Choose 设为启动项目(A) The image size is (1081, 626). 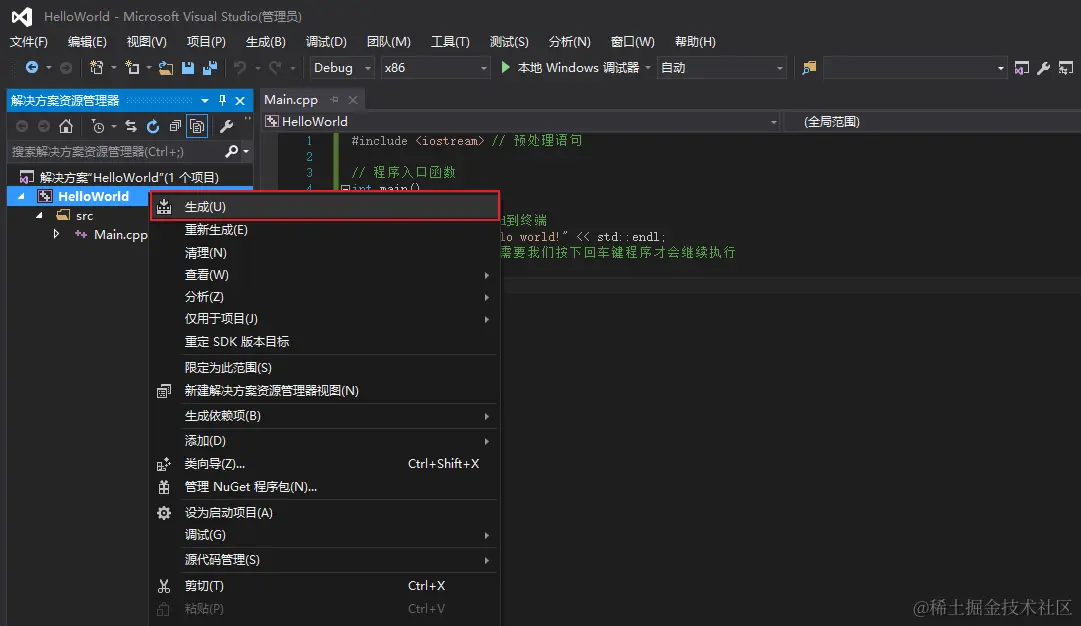(x=325, y=513)
